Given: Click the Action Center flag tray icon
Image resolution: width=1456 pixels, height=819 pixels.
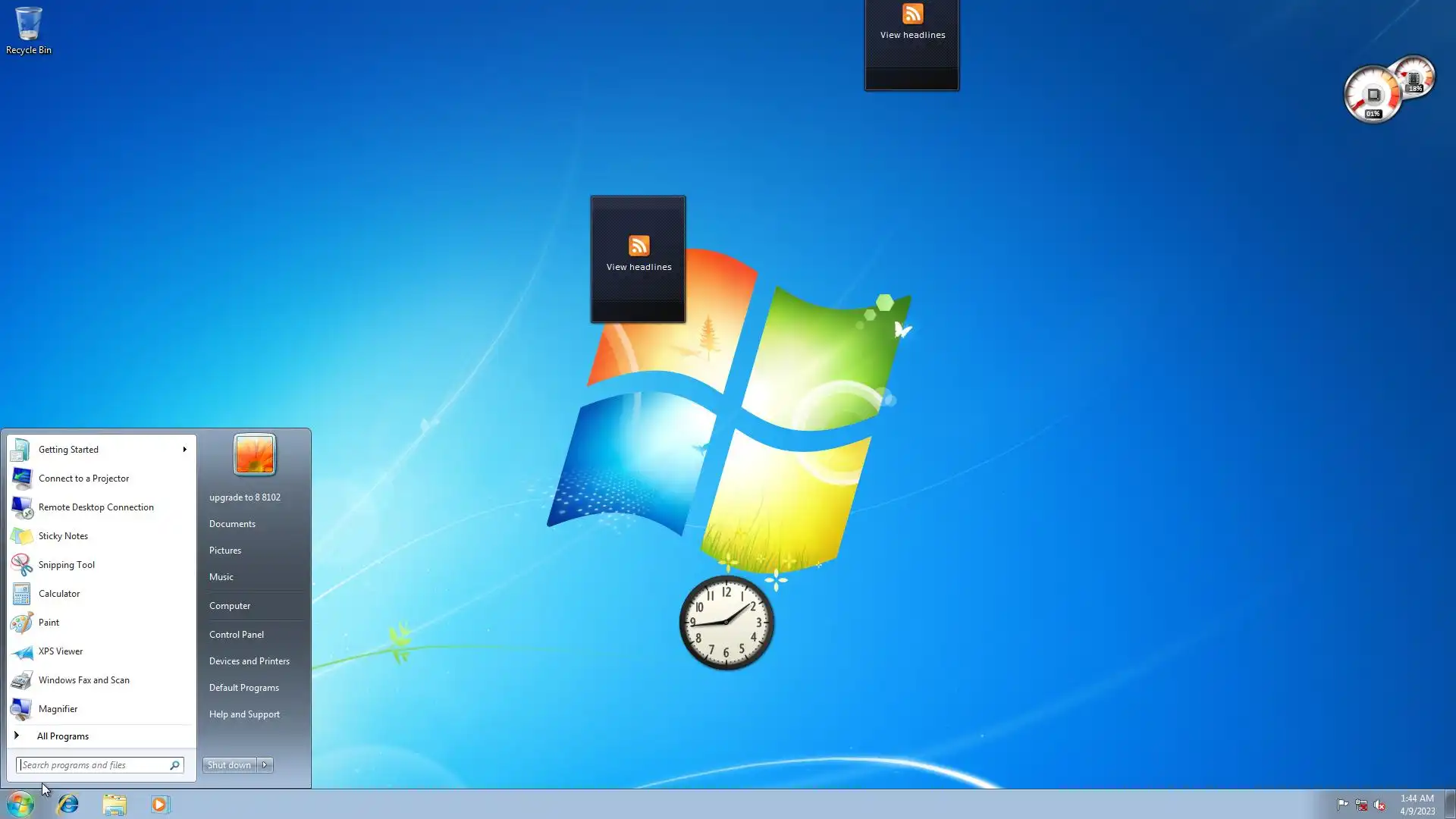Looking at the screenshot, I should [x=1342, y=805].
